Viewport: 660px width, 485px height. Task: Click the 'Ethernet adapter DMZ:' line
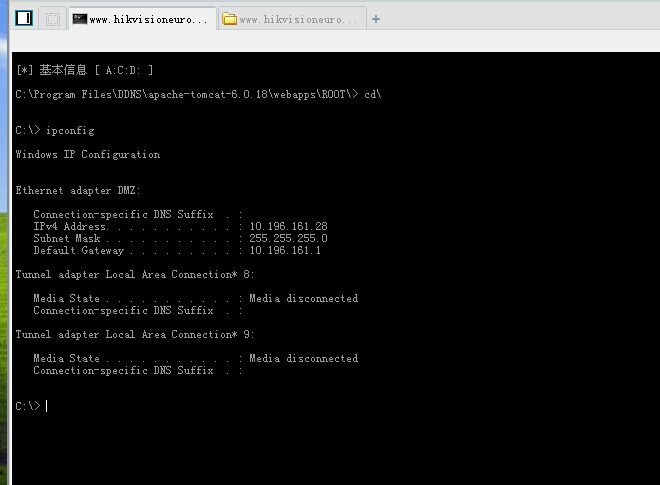(x=78, y=190)
